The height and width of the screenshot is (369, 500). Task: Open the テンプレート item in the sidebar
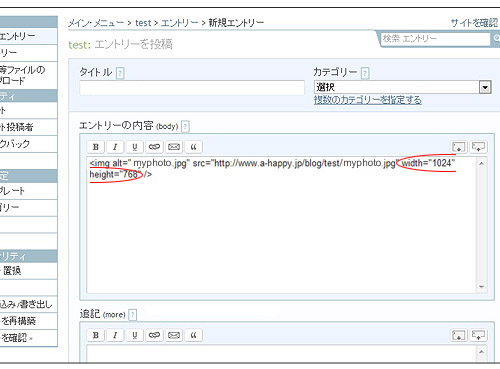tap(28, 191)
